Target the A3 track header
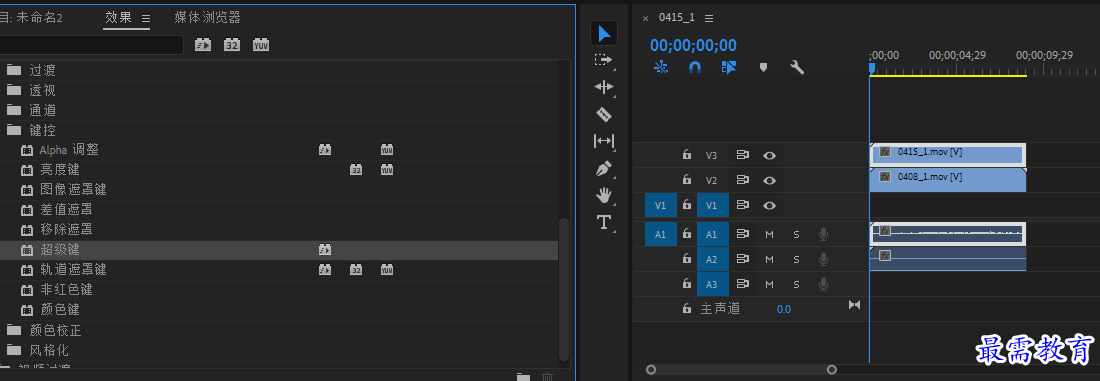The image size is (1100, 381). tap(713, 284)
